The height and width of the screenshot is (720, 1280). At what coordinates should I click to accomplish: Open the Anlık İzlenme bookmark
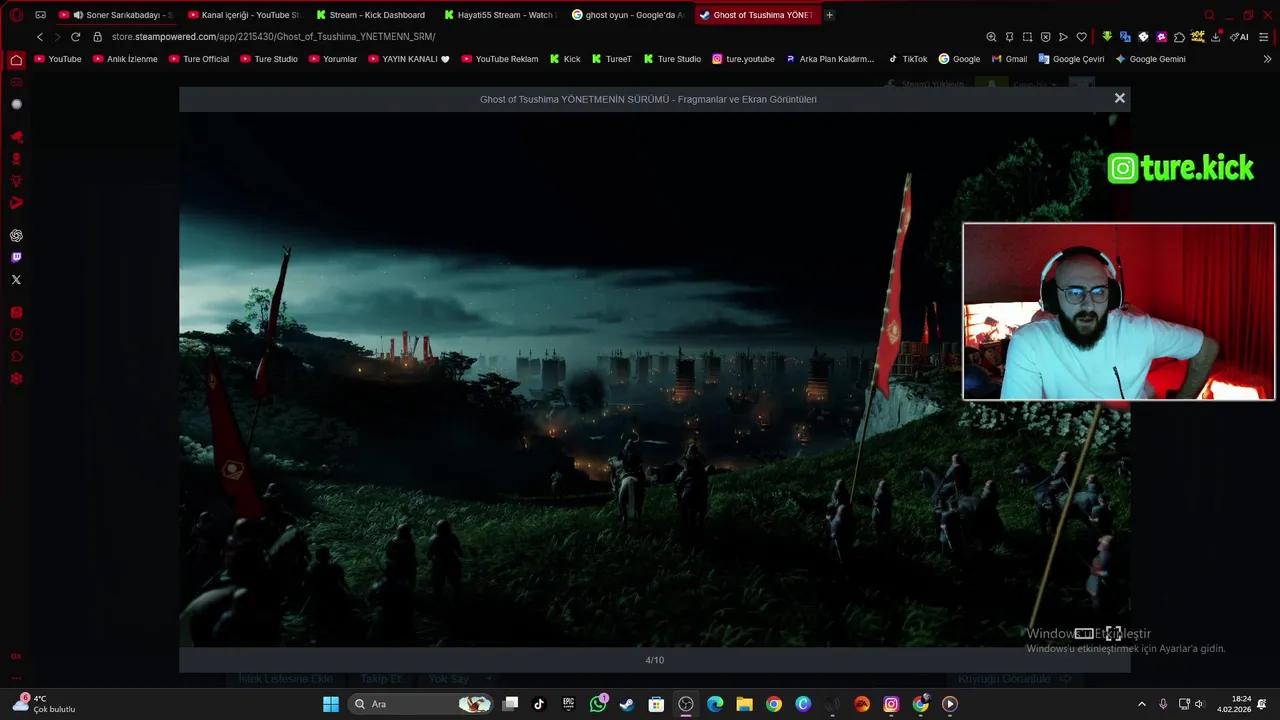click(125, 59)
